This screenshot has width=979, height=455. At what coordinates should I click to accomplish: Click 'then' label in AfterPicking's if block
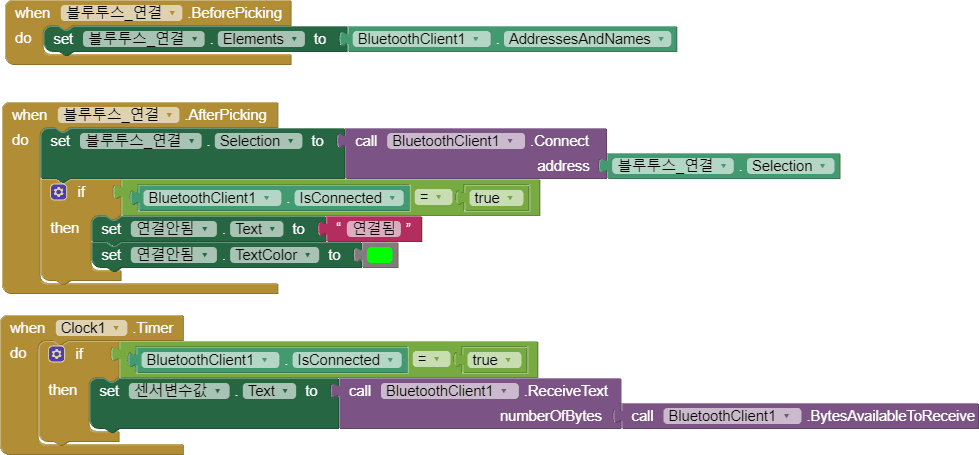[x=64, y=228]
